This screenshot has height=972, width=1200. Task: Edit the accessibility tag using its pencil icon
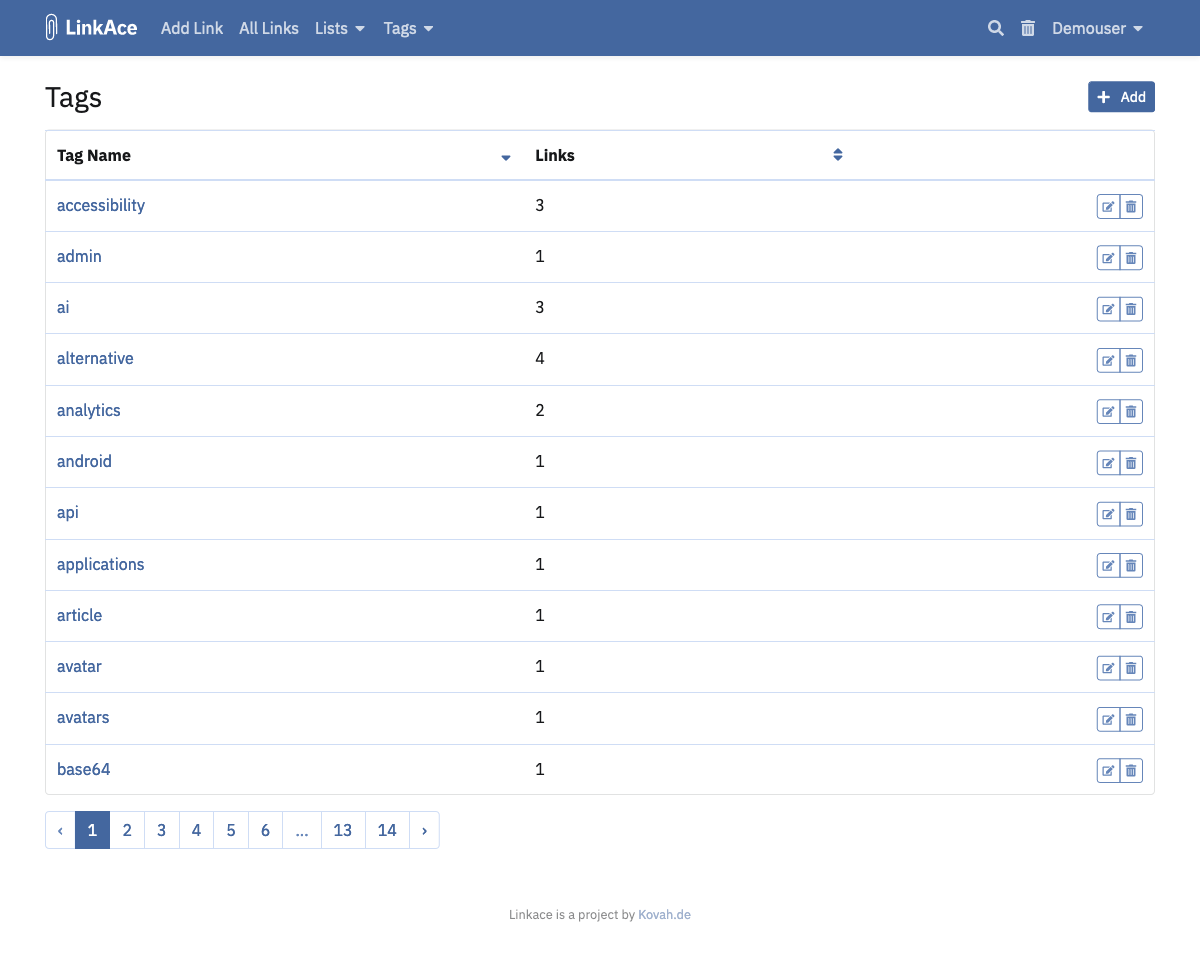pos(1107,206)
